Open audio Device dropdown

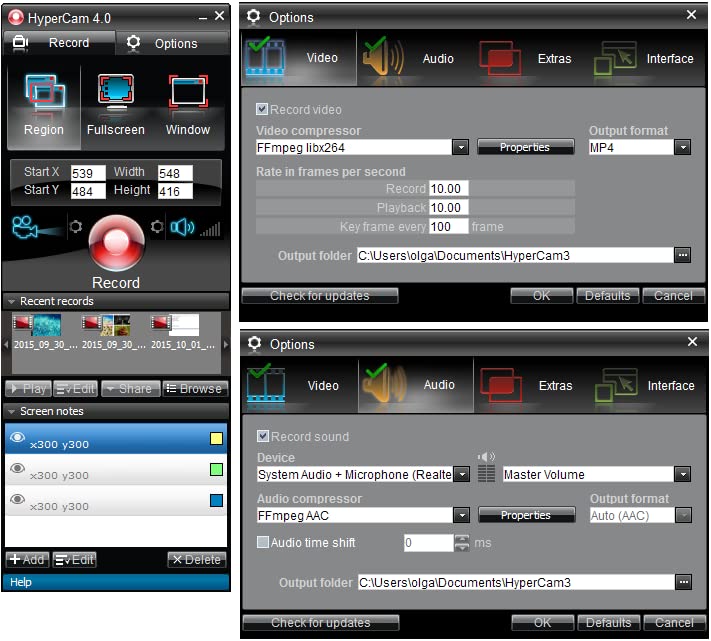[462, 475]
